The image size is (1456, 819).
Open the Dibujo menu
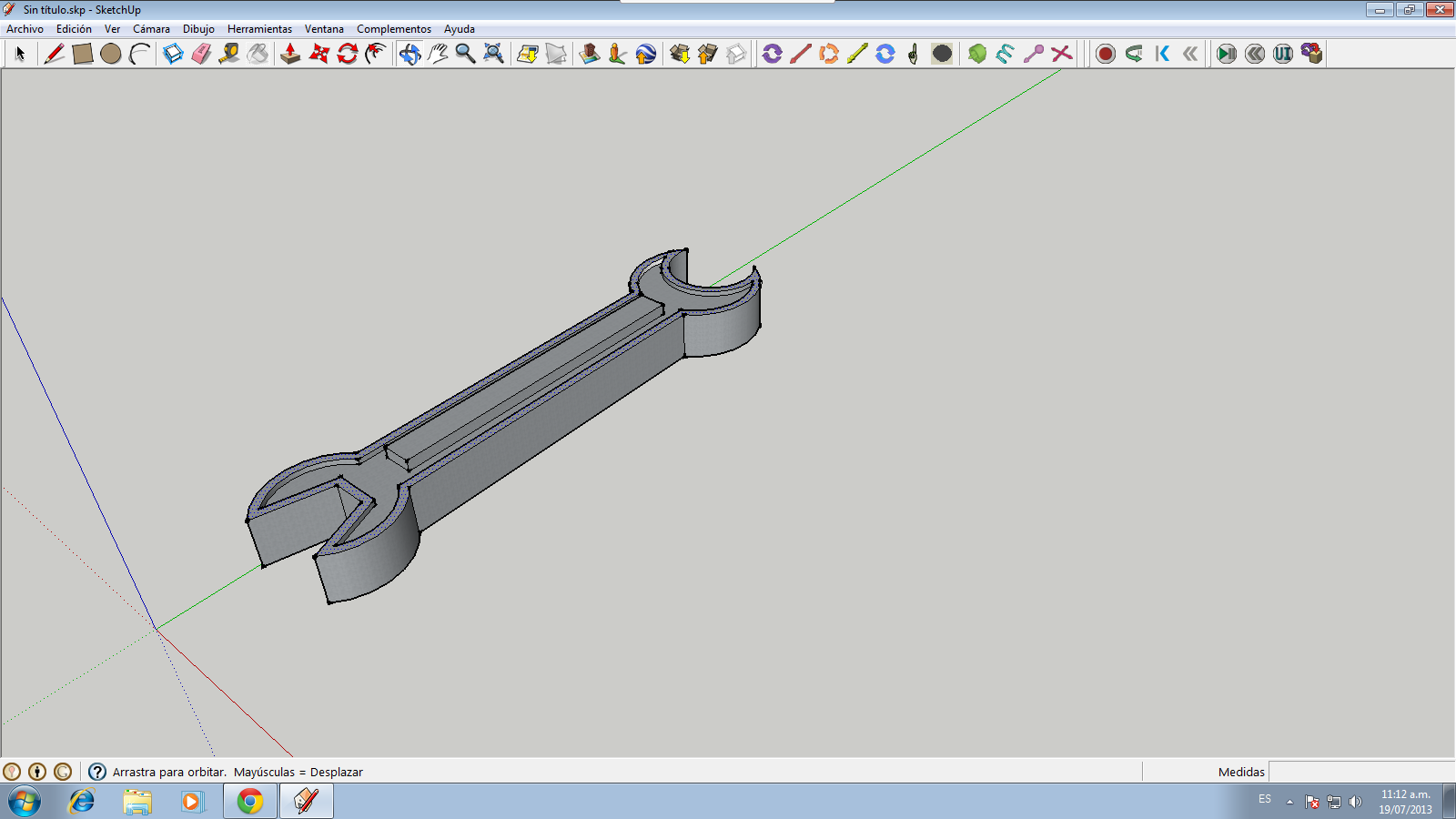point(198,29)
